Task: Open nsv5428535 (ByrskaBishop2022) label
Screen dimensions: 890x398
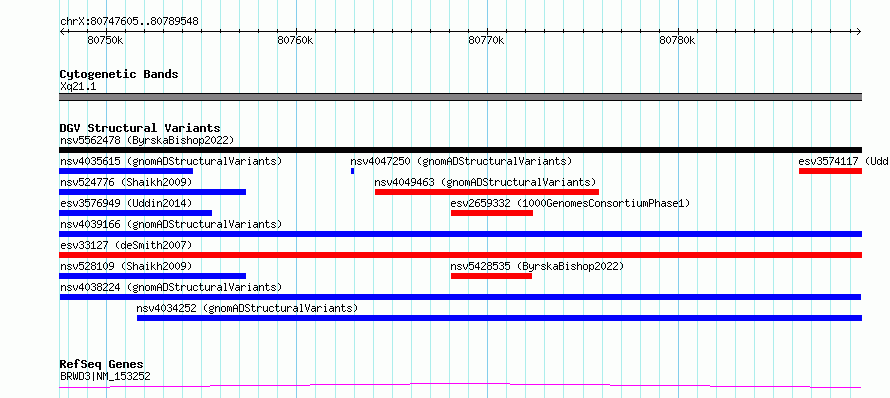Action: 538,266
